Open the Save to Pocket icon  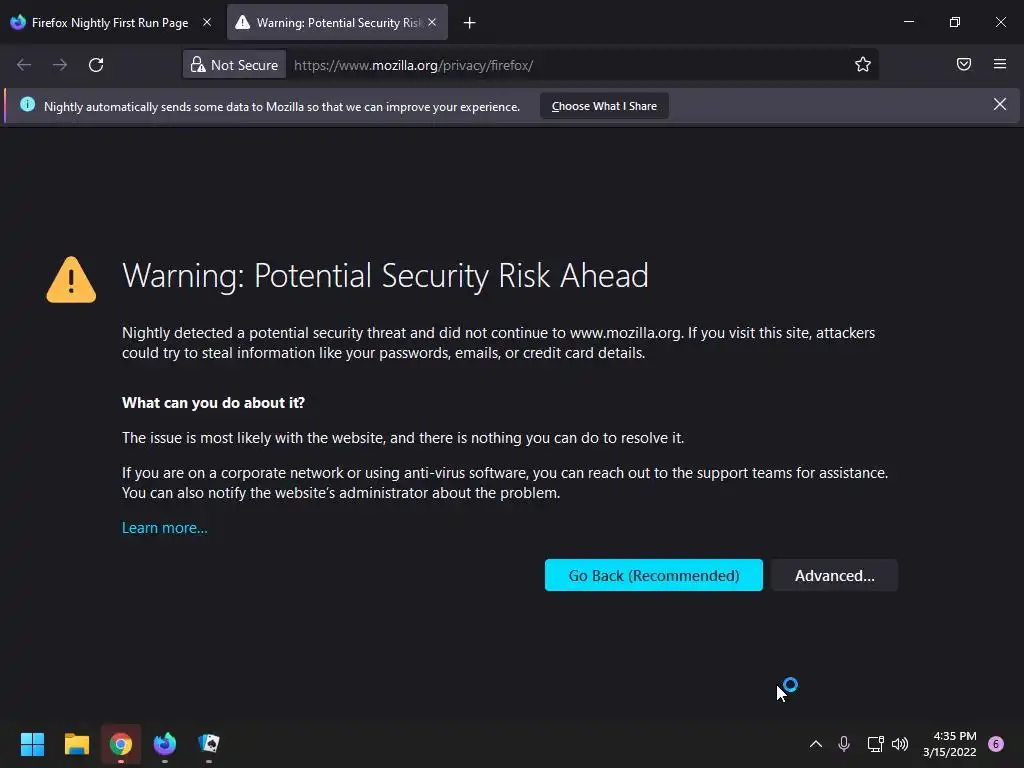[963, 64]
